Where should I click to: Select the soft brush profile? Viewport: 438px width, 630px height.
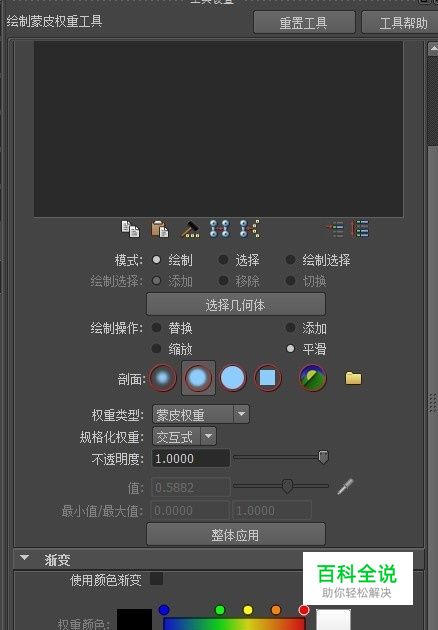[198, 378]
